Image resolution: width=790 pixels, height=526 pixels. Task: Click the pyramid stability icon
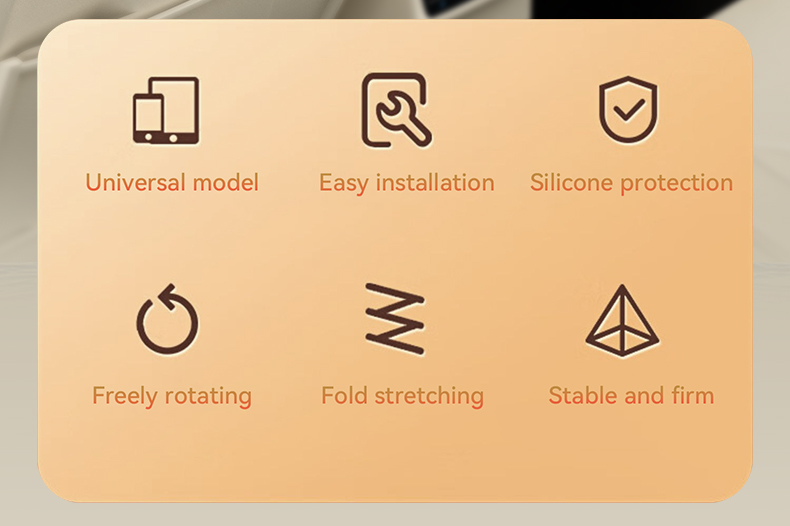pos(622,321)
